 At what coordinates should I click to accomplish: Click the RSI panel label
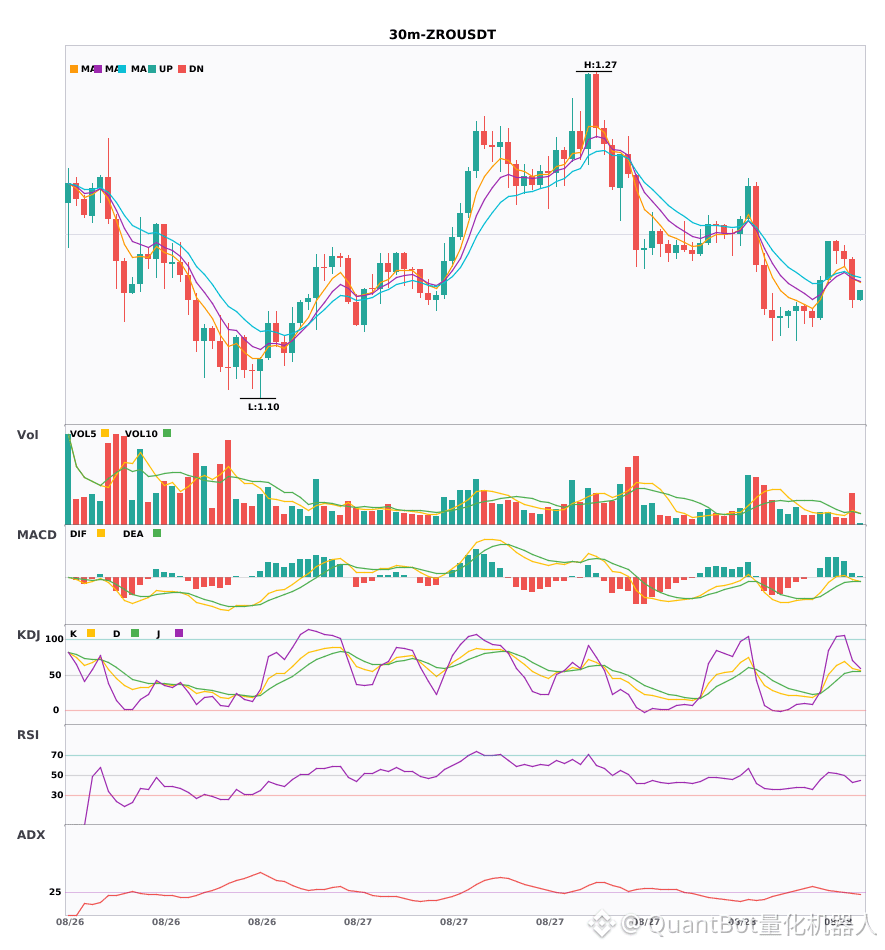pos(28,735)
